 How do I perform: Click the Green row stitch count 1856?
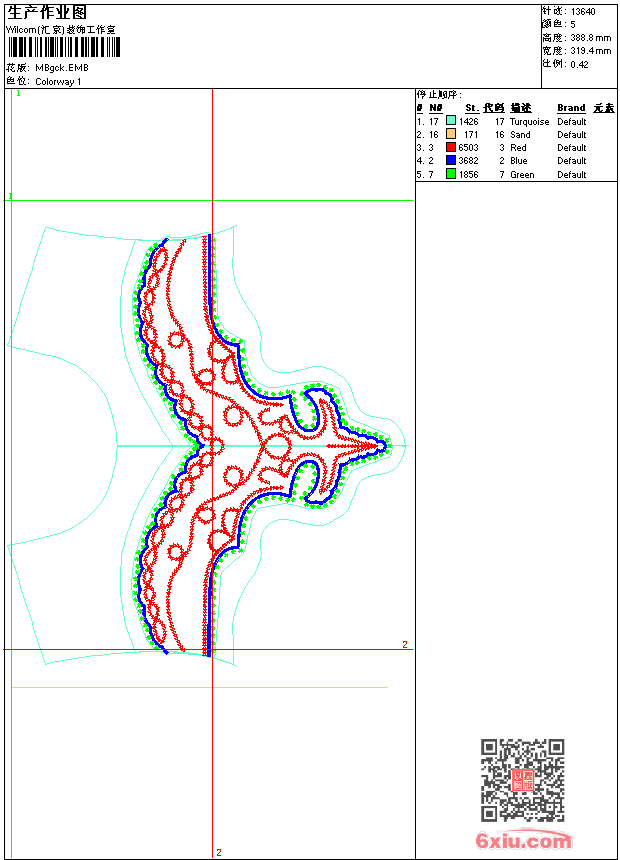tap(469, 174)
